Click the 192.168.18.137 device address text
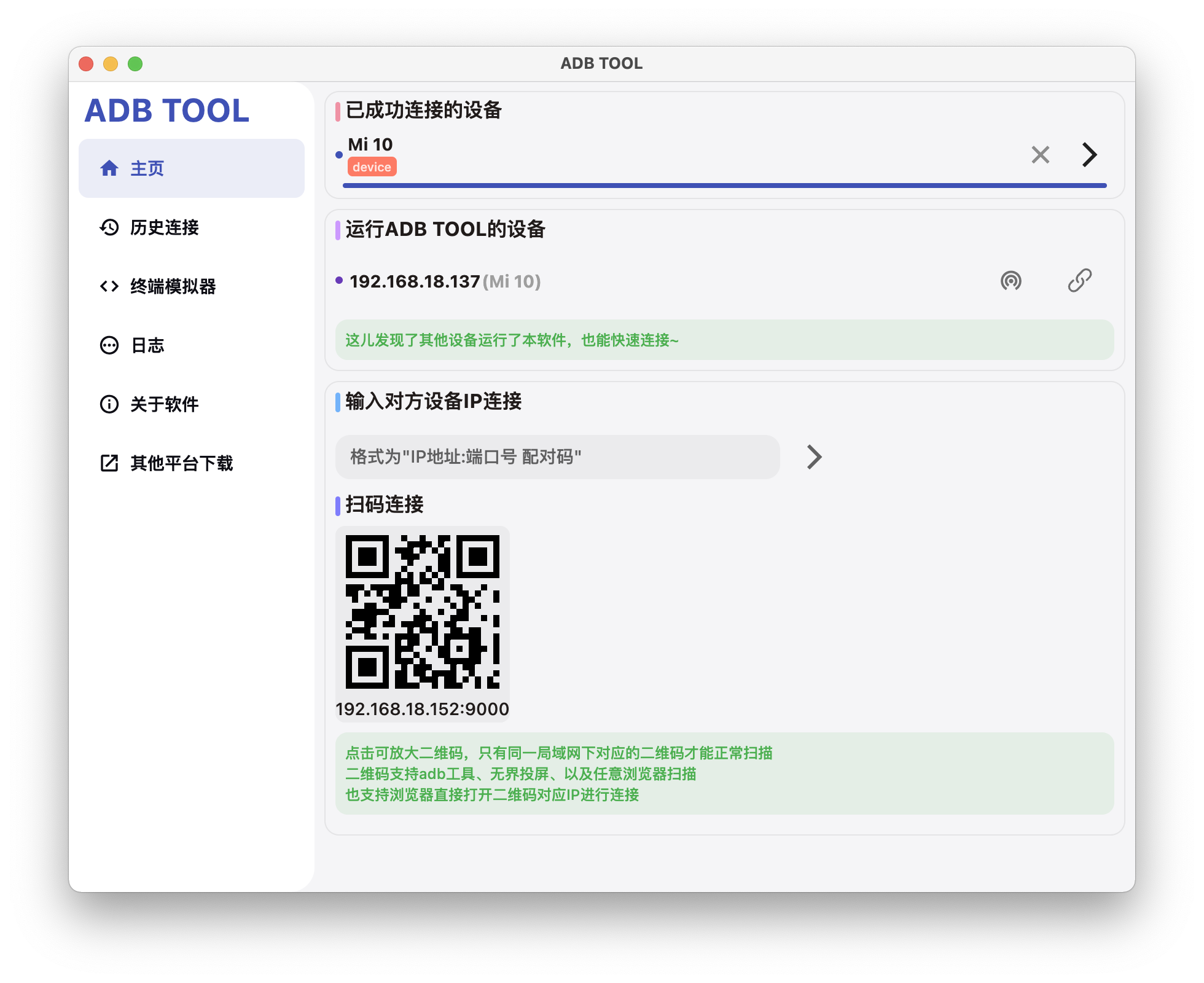The height and width of the screenshot is (983, 1204). tap(415, 281)
